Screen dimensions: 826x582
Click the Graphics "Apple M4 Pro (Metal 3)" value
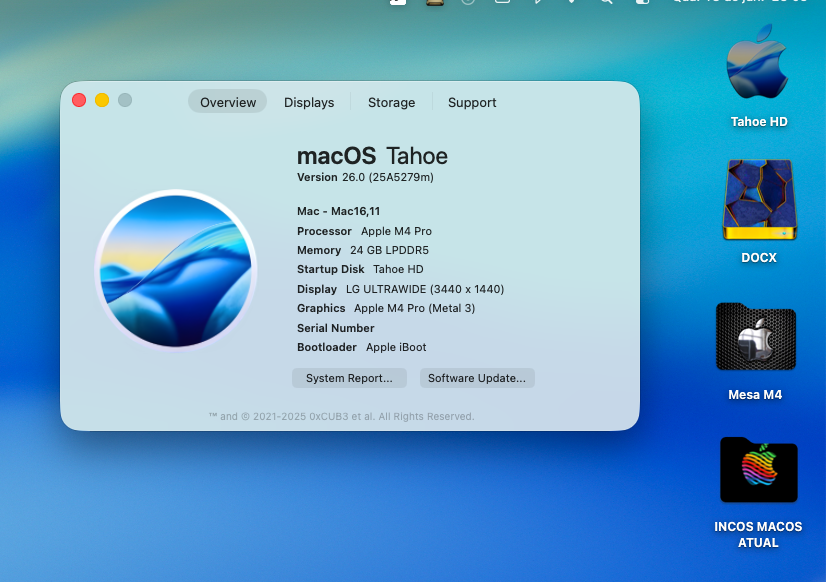[x=415, y=308]
